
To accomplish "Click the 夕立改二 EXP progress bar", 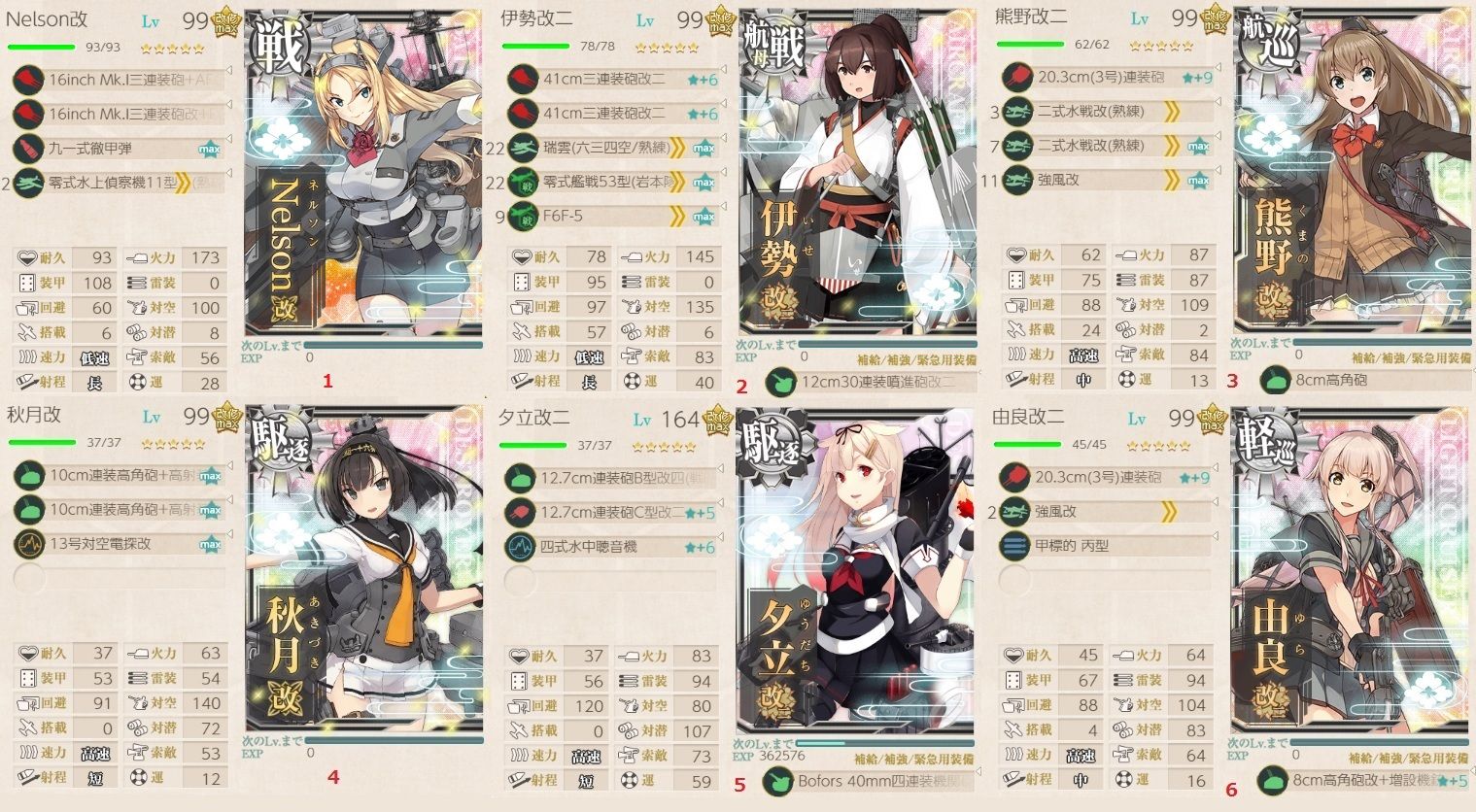I will pyautogui.click(x=884, y=743).
